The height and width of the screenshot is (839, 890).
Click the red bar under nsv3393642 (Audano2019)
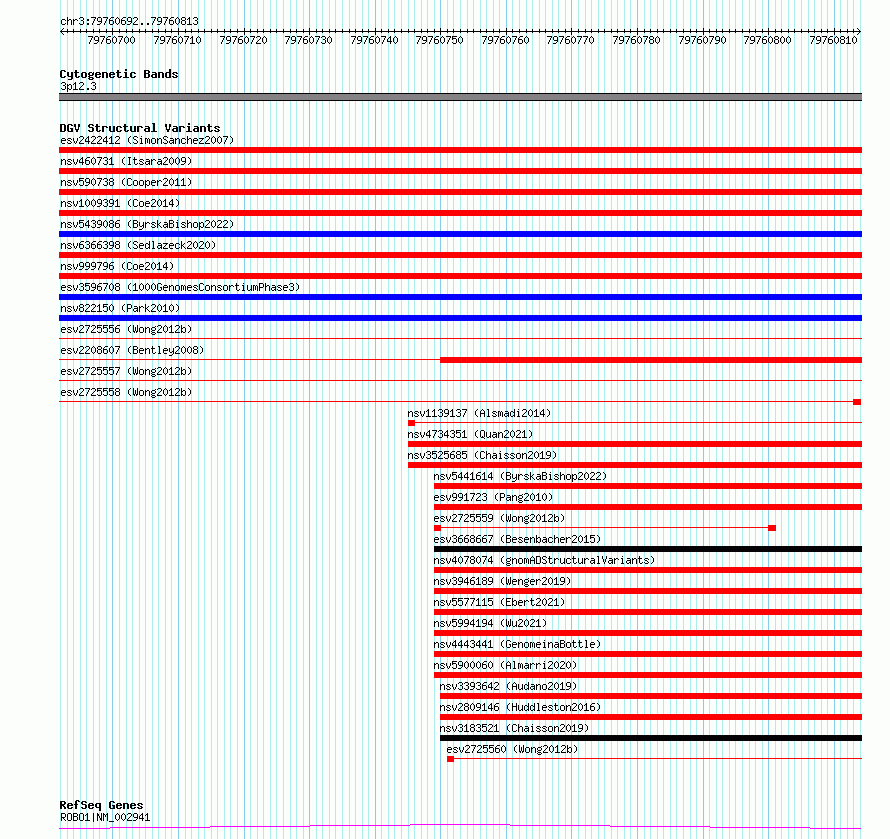click(651, 696)
